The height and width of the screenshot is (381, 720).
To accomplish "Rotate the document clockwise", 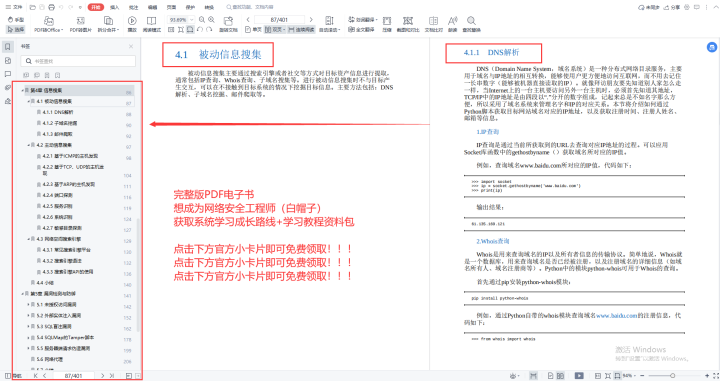I will point(209,29).
